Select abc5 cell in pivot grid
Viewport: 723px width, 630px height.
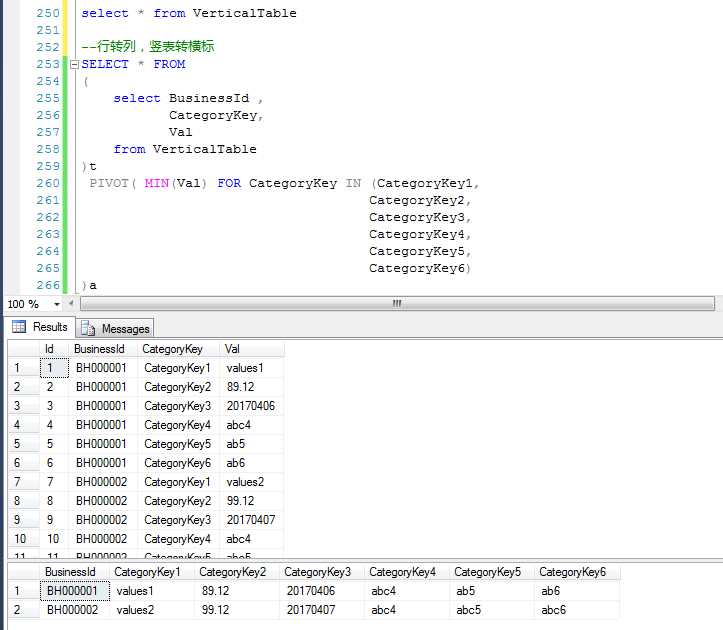tap(492, 610)
